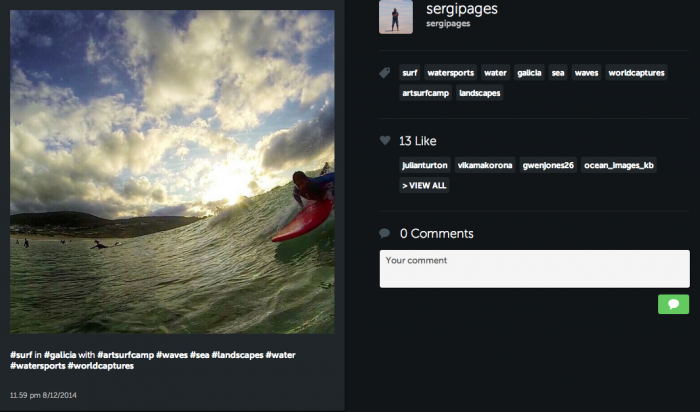Open the sergipages username heading
The width and height of the screenshot is (700, 412).
tap(461, 9)
